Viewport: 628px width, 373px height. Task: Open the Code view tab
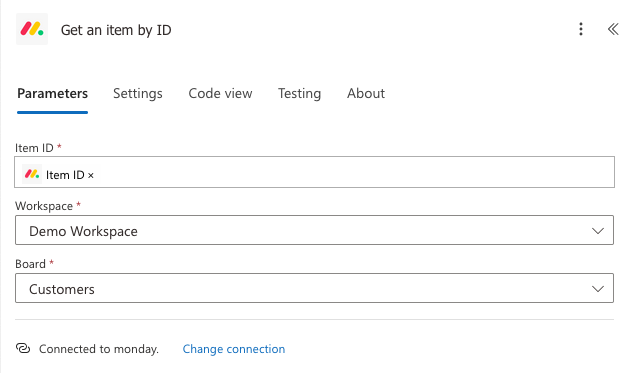220,93
